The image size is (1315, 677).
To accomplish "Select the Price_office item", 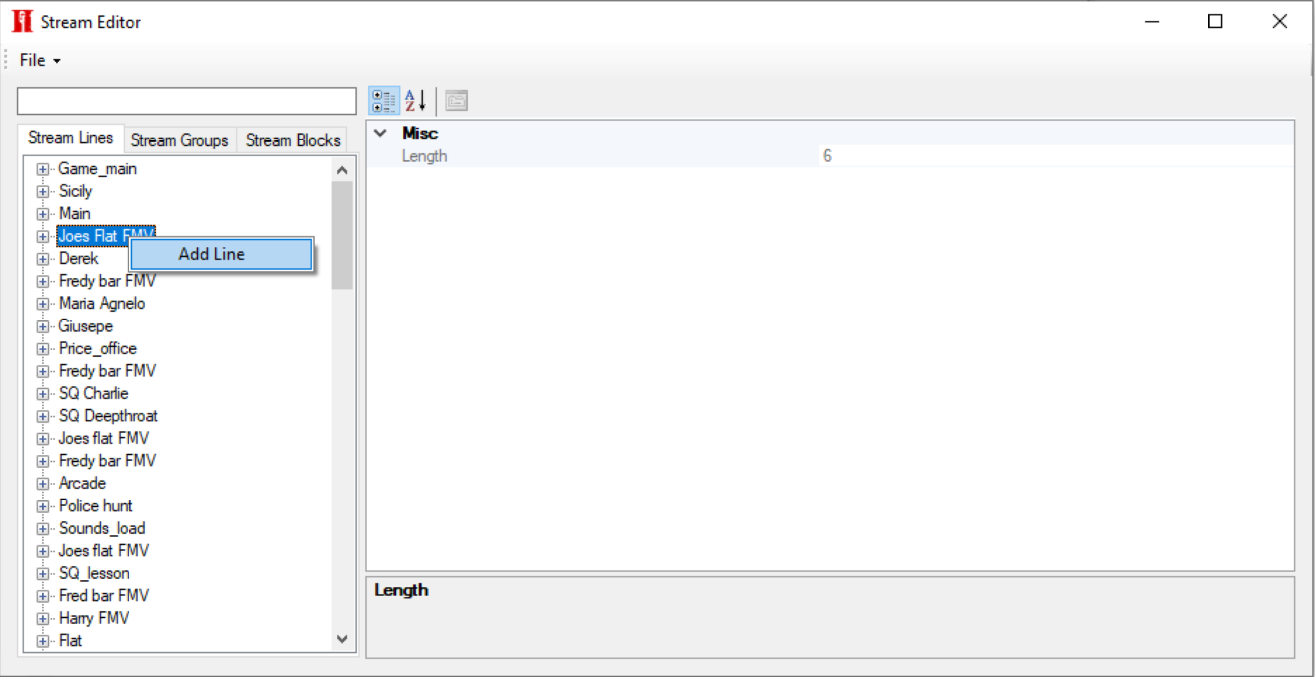I will 97,349.
